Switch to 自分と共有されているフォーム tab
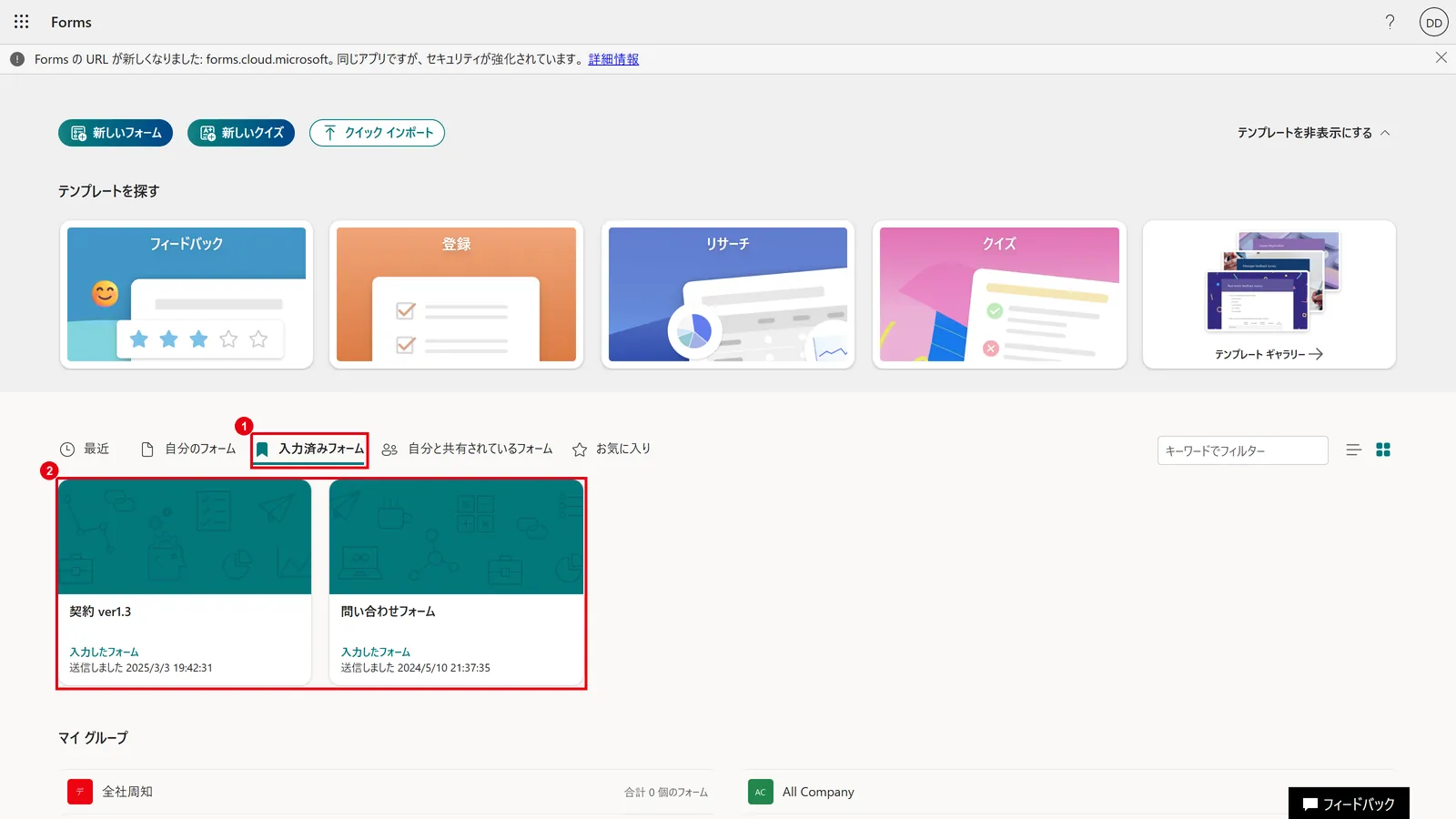Image resolution: width=1456 pixels, height=819 pixels. click(467, 449)
